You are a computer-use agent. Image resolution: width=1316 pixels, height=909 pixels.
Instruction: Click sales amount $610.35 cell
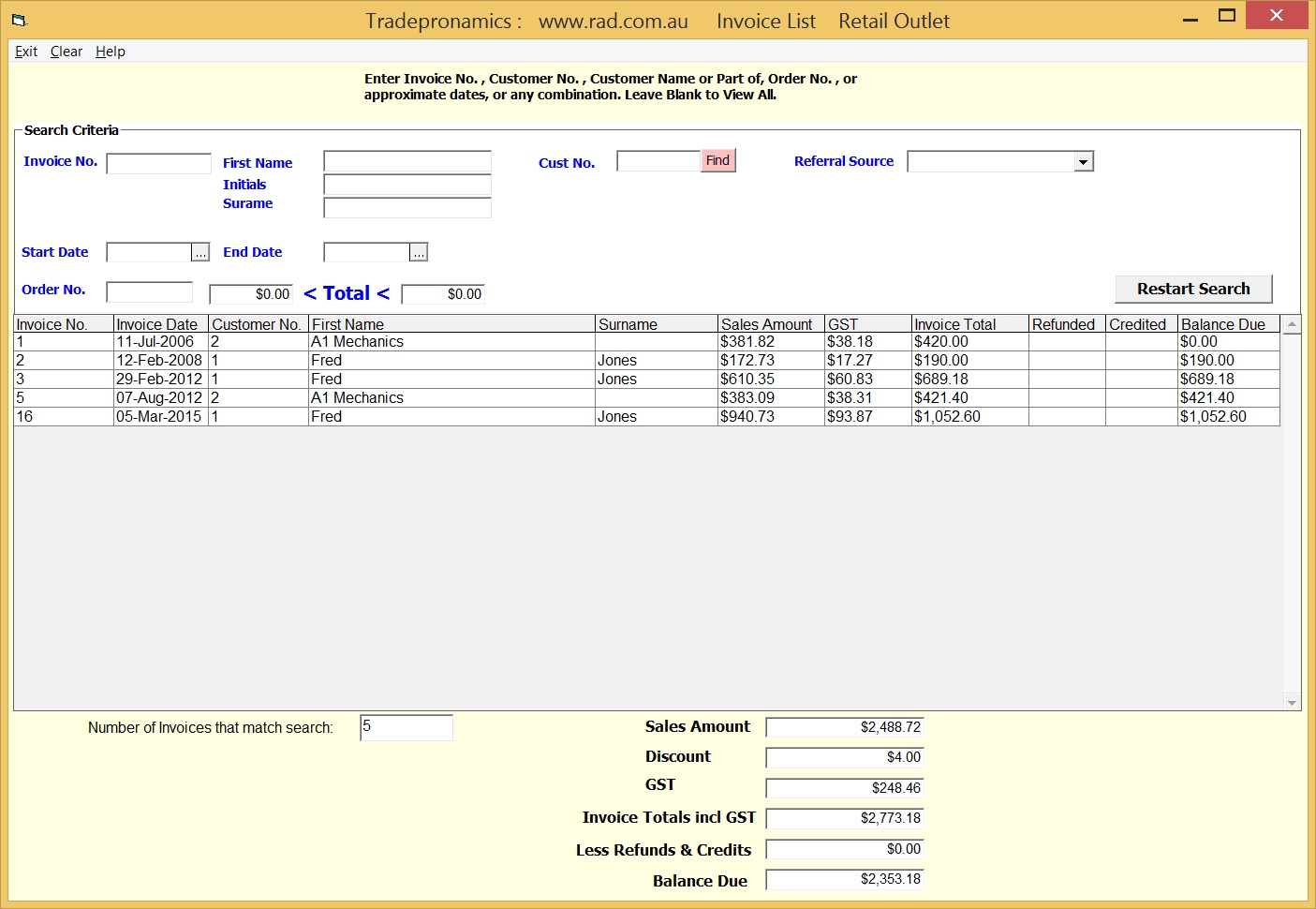[x=772, y=380]
